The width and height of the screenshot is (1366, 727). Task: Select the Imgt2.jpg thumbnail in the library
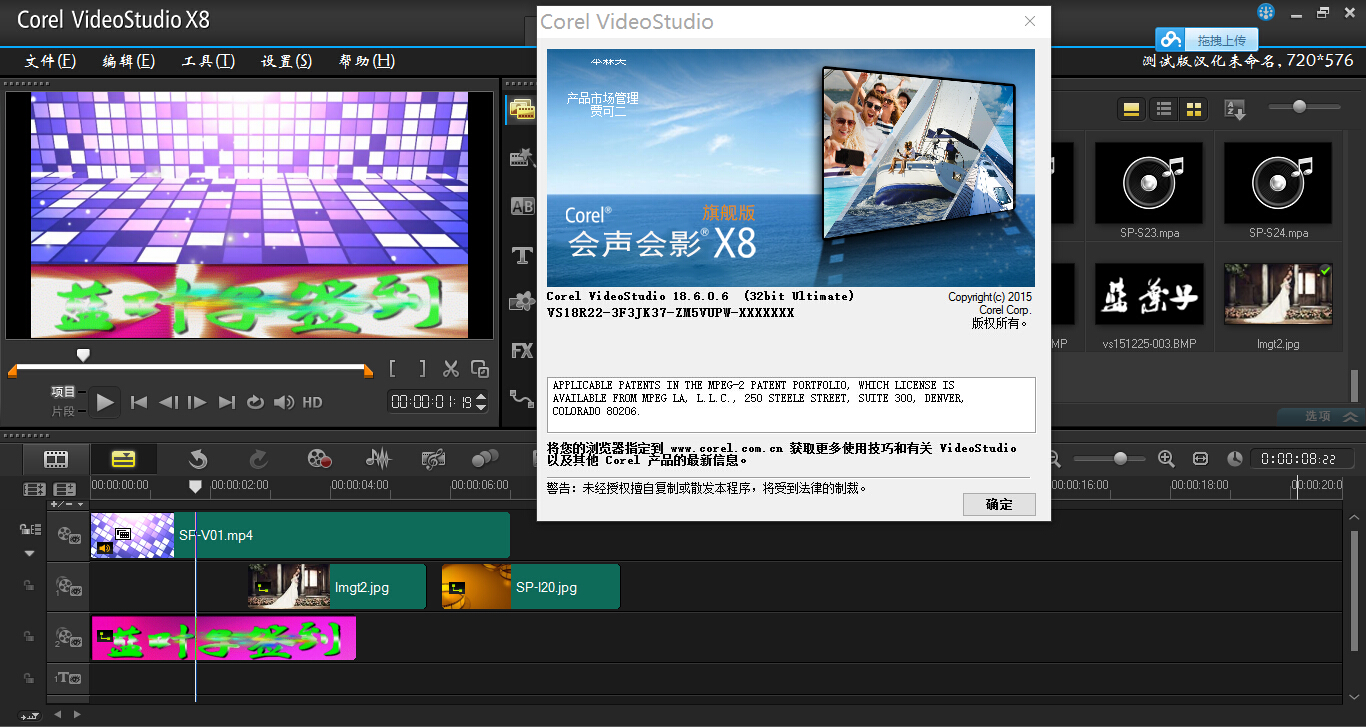(1277, 294)
